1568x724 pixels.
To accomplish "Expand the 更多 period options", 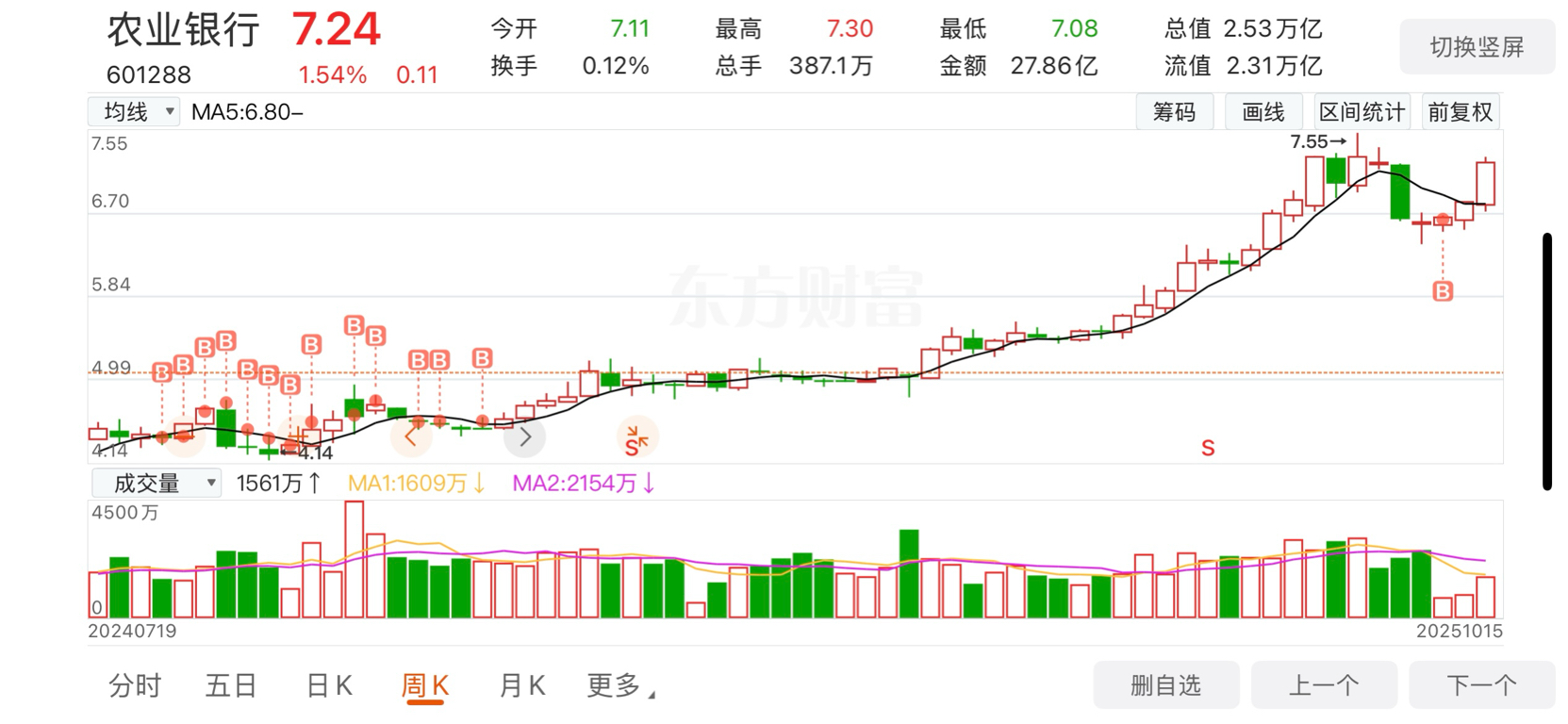I will pyautogui.click(x=619, y=685).
